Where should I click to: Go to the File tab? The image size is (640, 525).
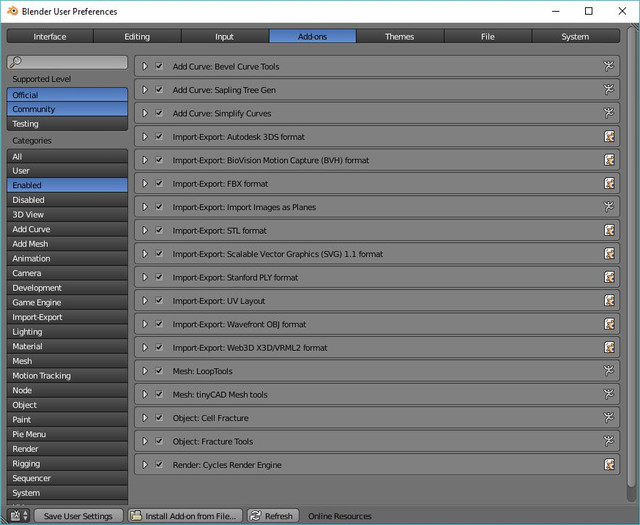coord(488,36)
